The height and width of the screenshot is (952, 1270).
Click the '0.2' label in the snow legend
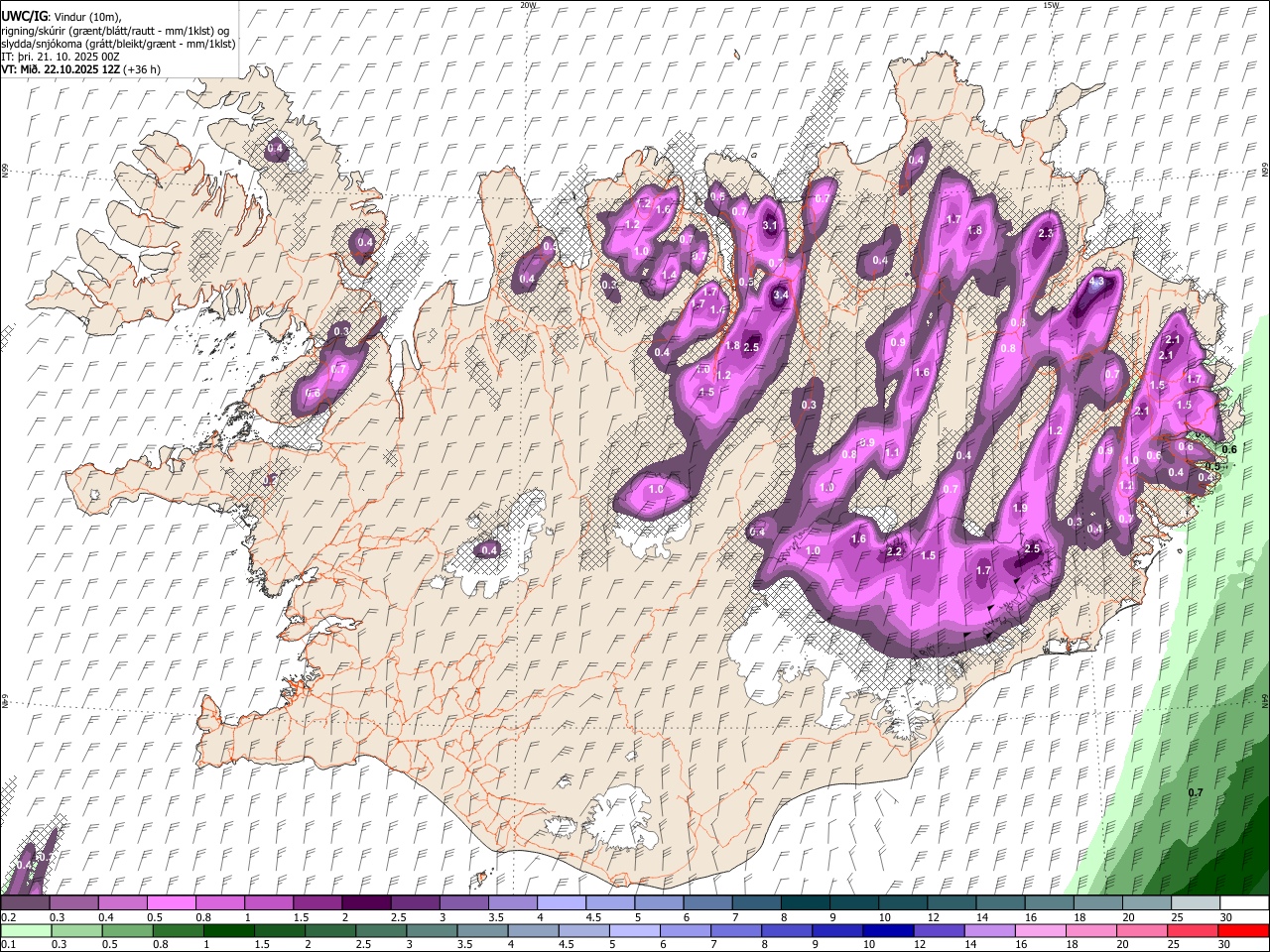[8, 917]
